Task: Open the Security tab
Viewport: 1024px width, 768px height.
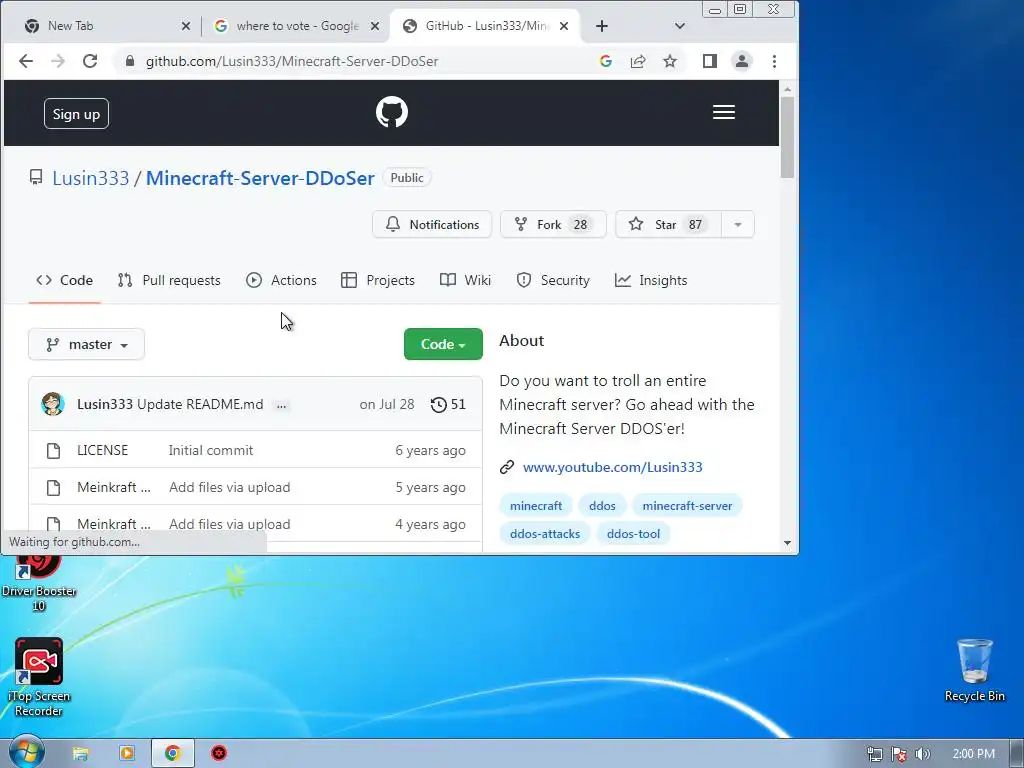Action: pyautogui.click(x=553, y=280)
